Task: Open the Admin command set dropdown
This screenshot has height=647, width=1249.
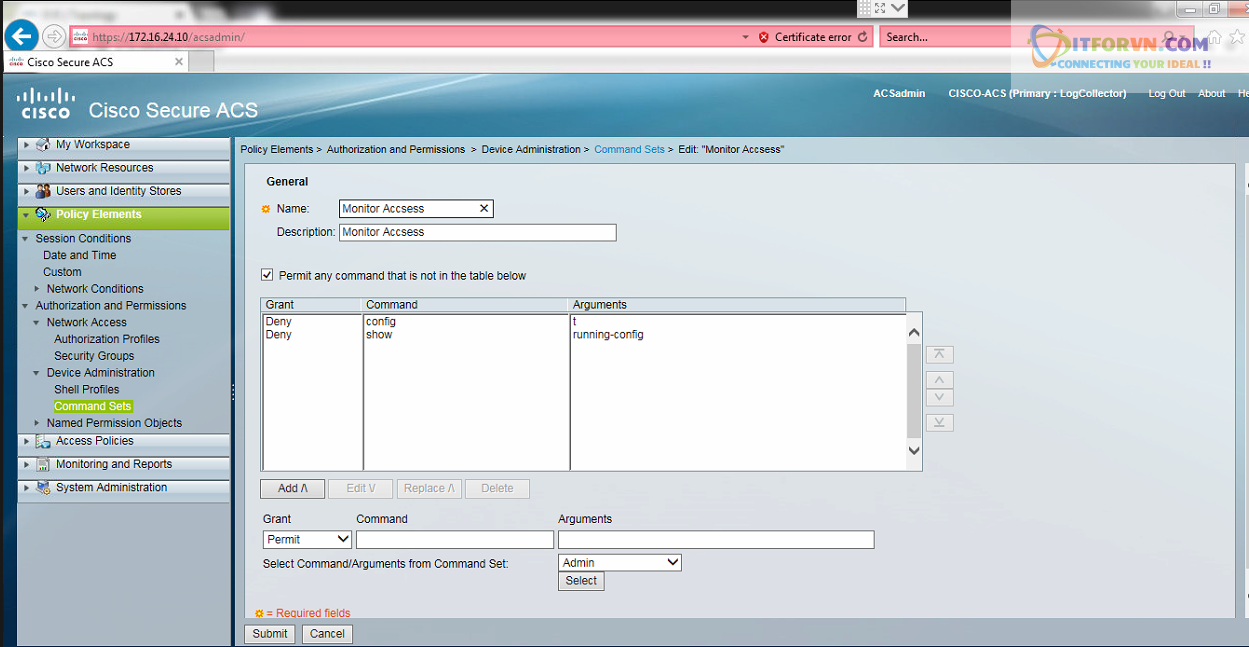Action: tap(620, 563)
